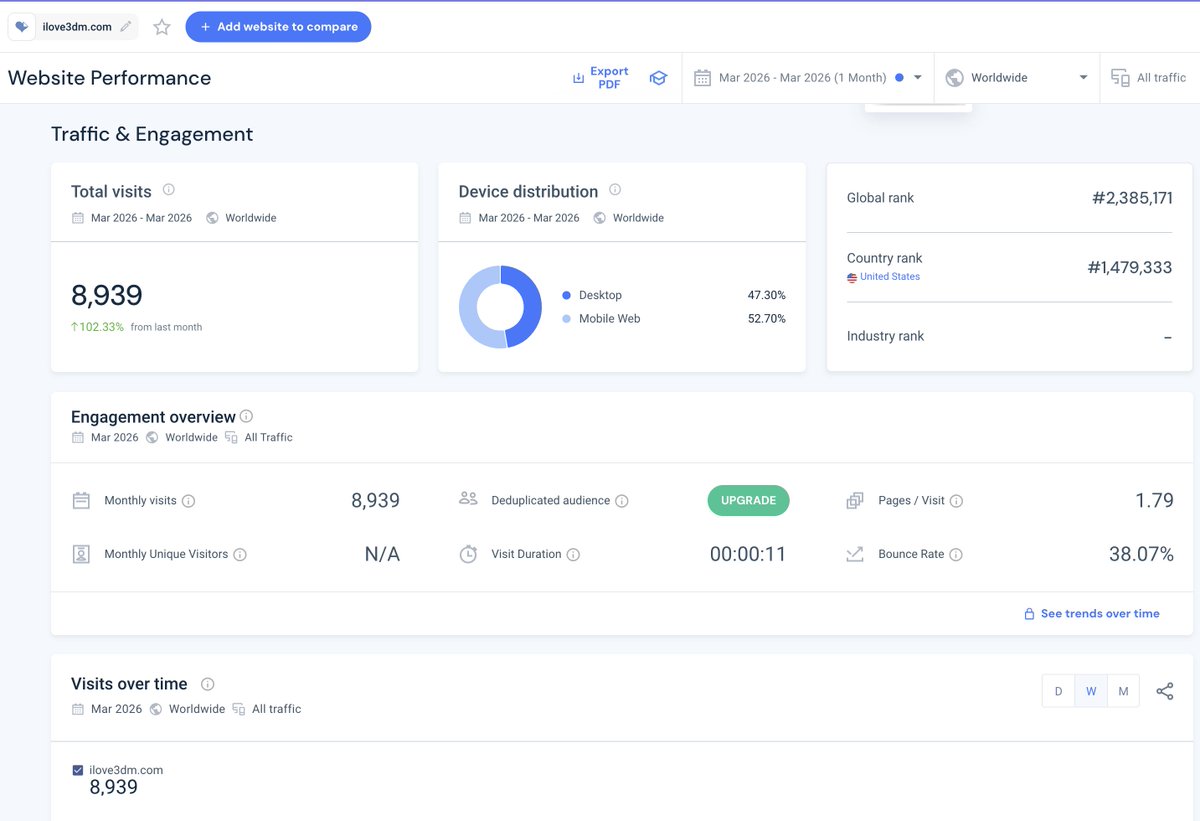Click the globe icon beside Worldwide filter
1200x821 pixels.
[x=954, y=78]
